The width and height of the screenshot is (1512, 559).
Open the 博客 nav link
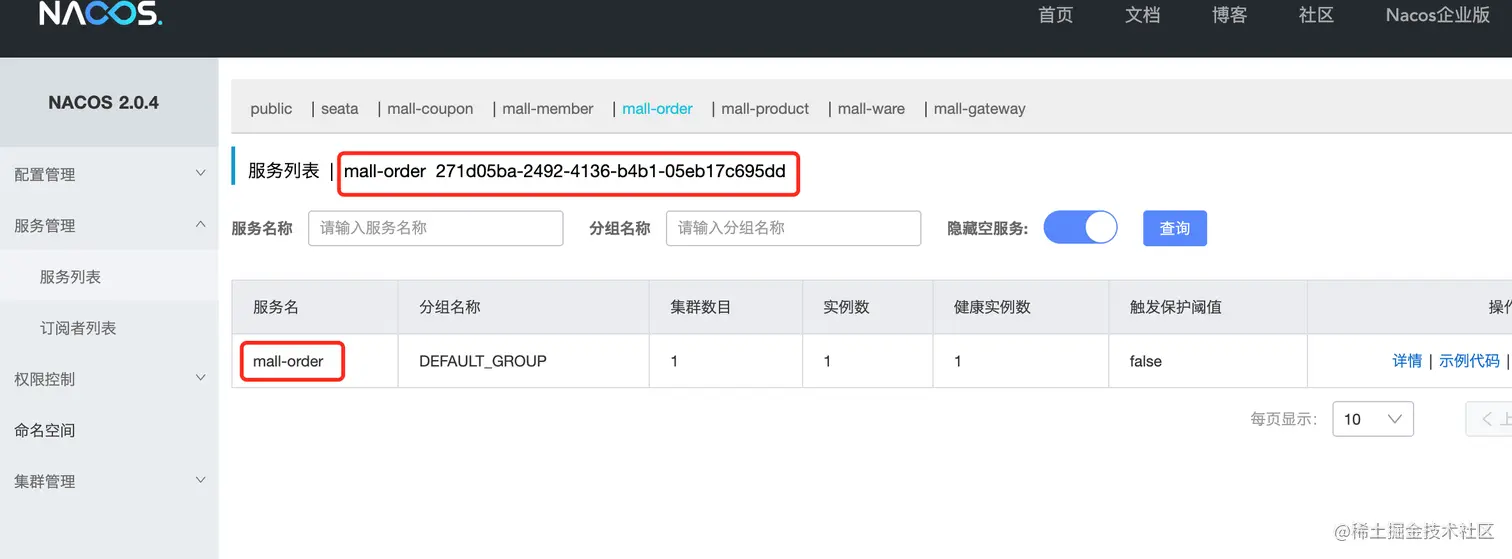(1229, 15)
